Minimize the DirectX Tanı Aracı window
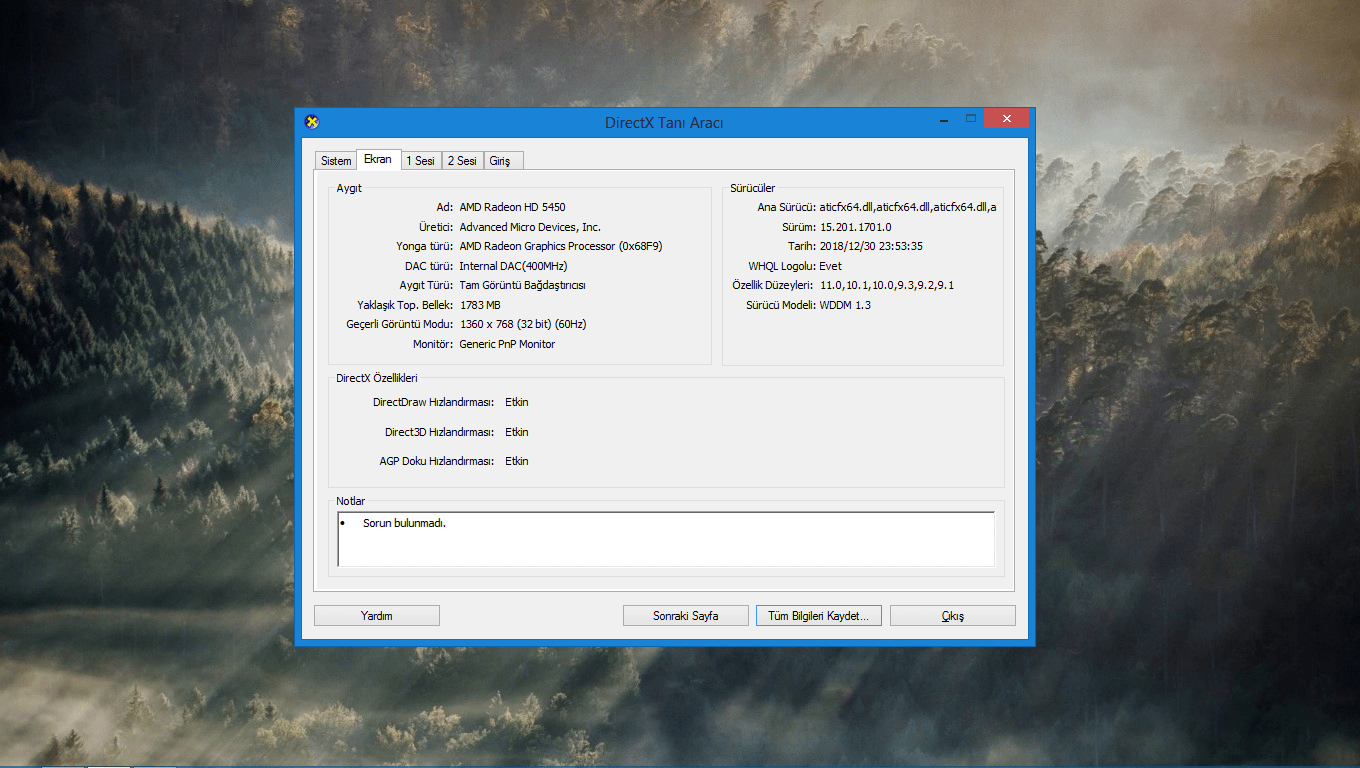Viewport: 1360px width, 768px height. [x=943, y=119]
